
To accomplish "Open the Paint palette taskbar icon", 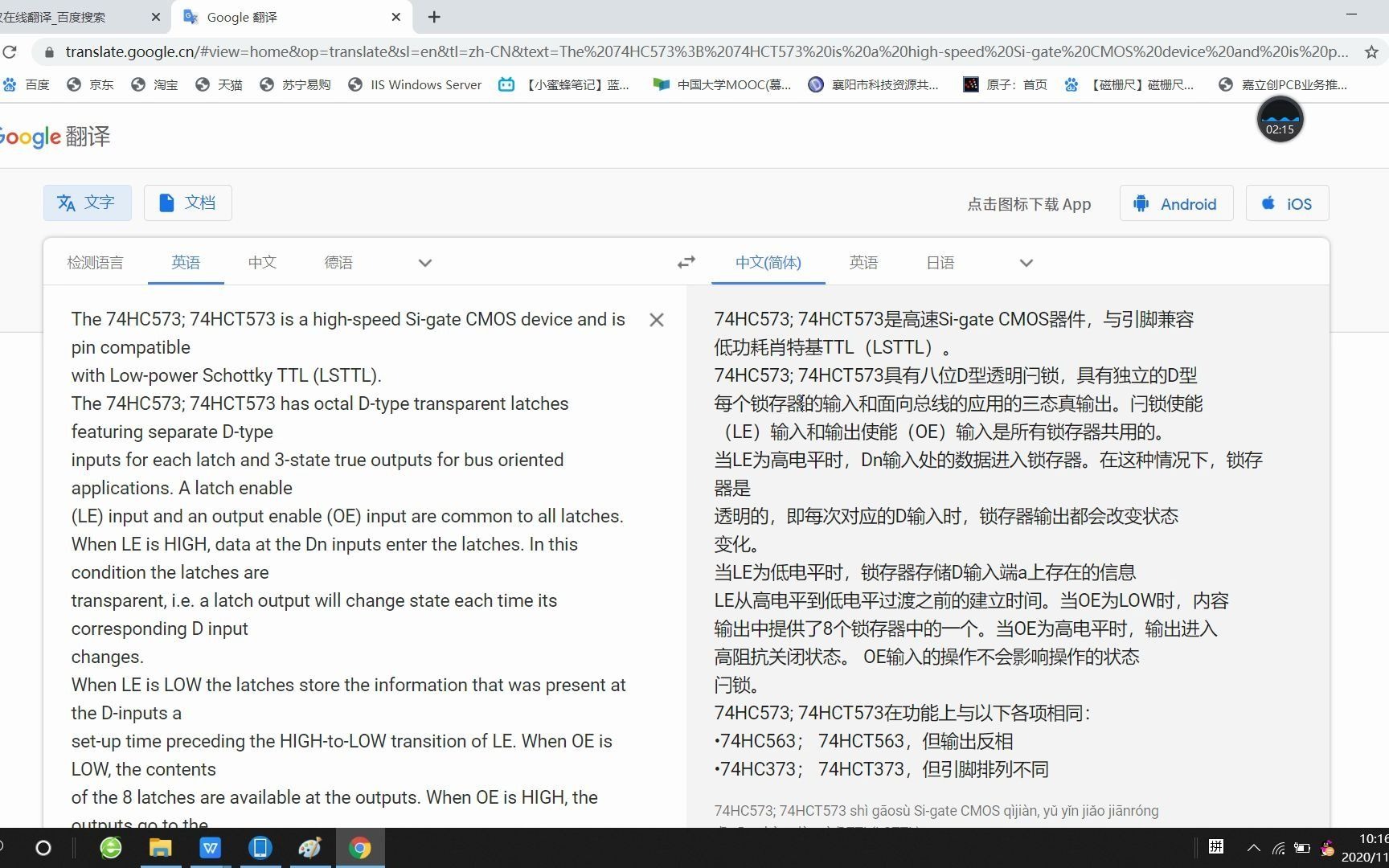I will tap(309, 848).
